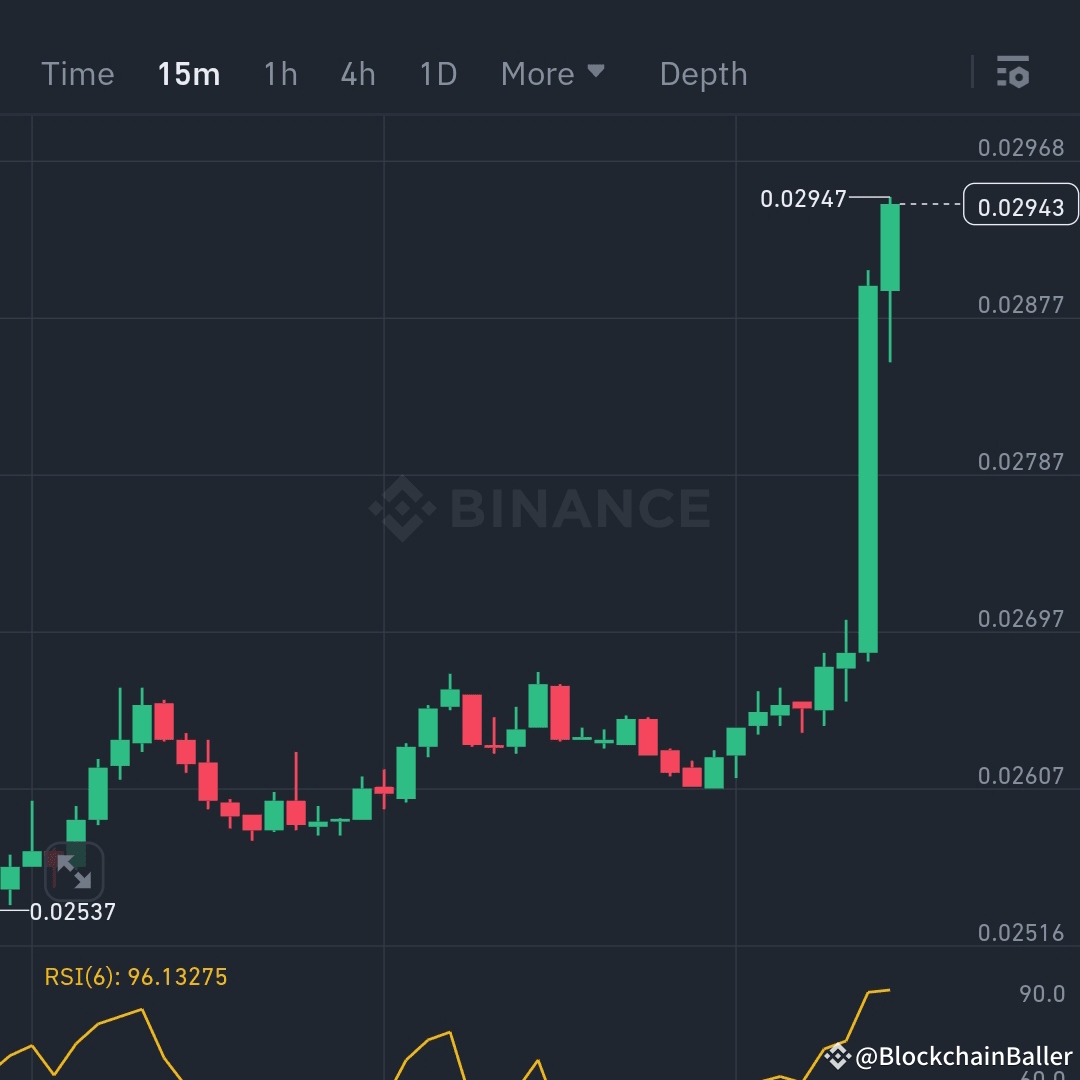Image resolution: width=1080 pixels, height=1080 pixels.
Task: Click the More dropdown arrow
Action: tap(597, 73)
